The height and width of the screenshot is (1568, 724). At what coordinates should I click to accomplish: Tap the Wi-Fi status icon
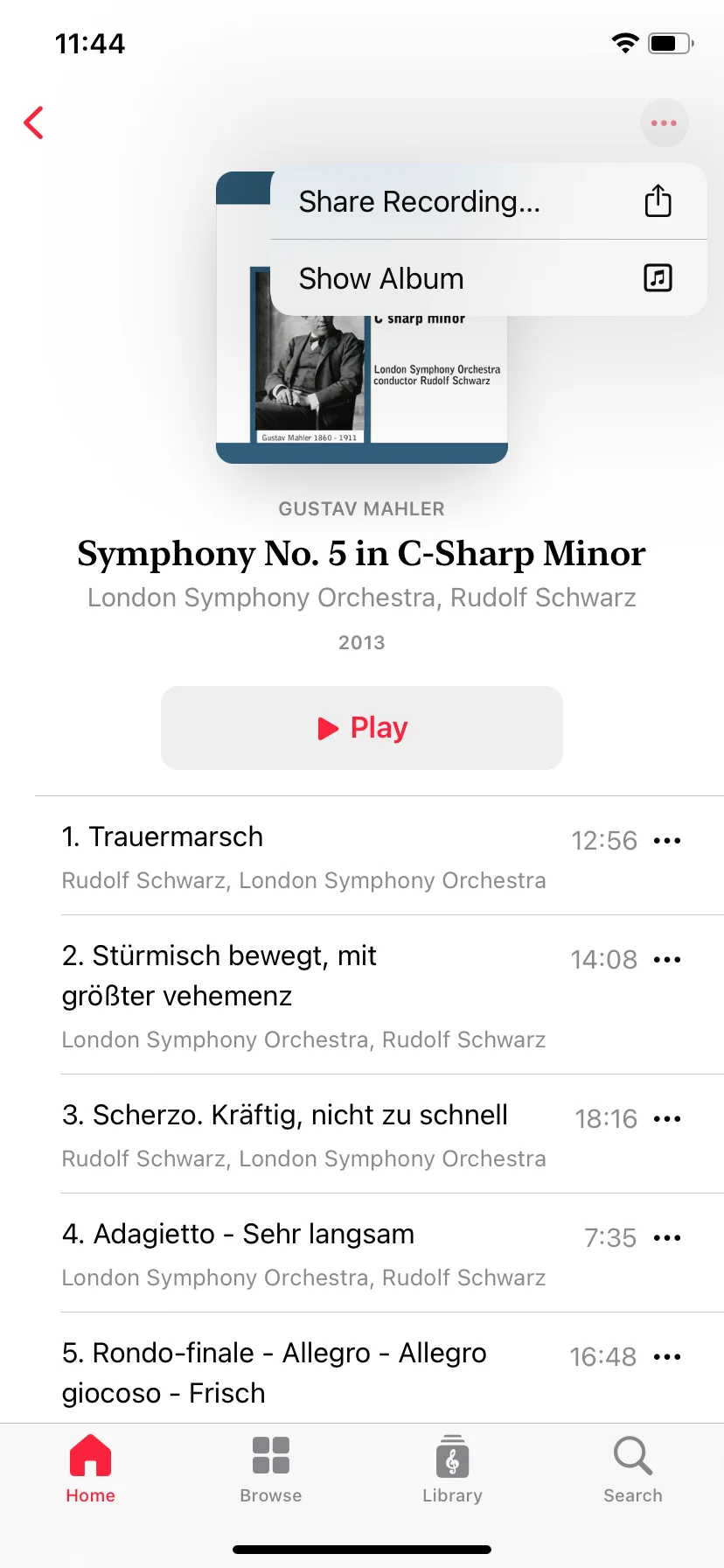tap(625, 43)
